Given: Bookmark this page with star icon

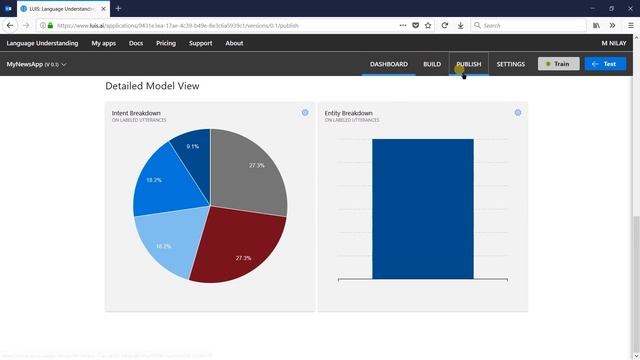Looking at the screenshot, I should 428,25.
